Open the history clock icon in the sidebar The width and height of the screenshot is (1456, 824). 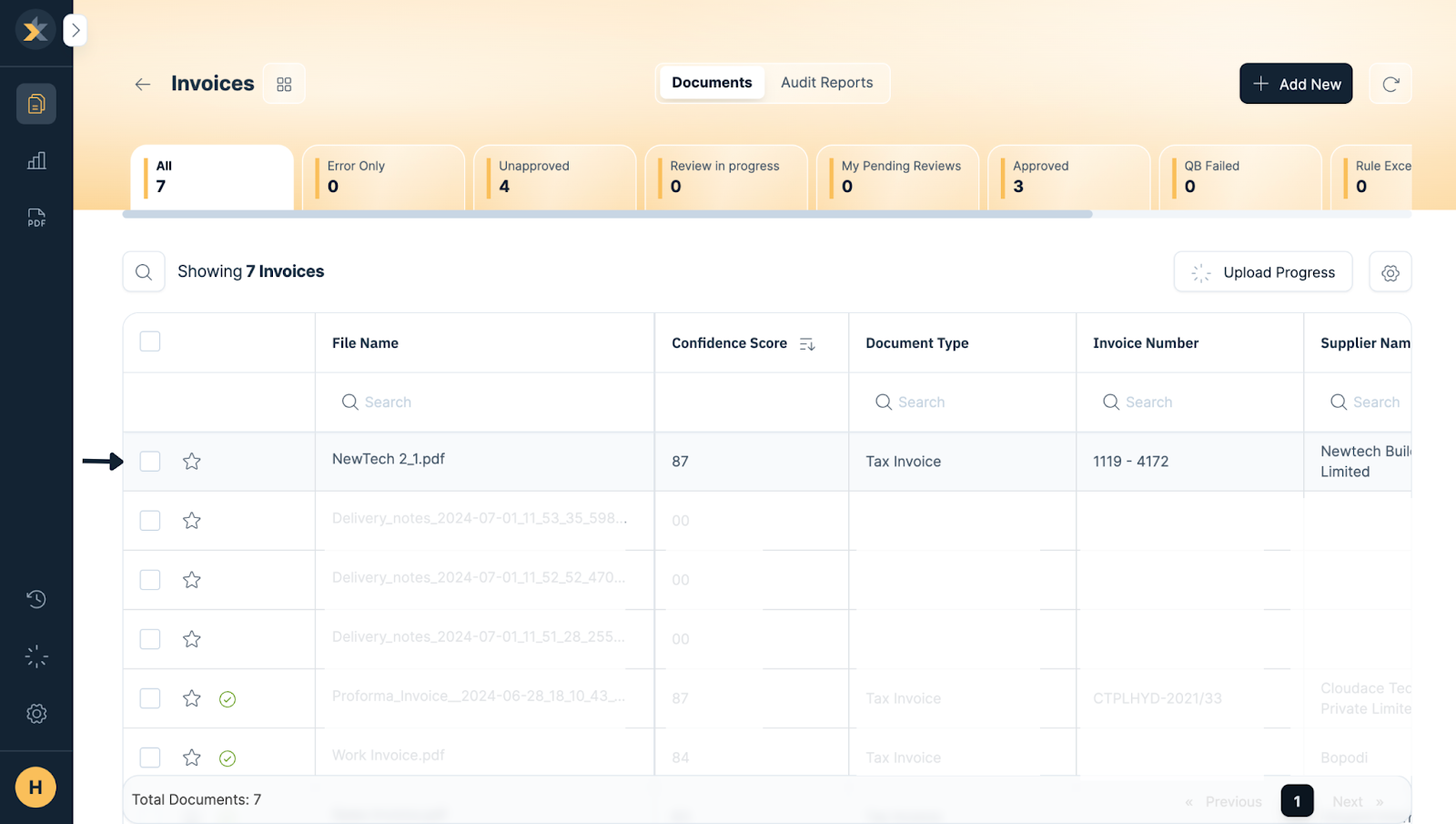pyautogui.click(x=36, y=599)
